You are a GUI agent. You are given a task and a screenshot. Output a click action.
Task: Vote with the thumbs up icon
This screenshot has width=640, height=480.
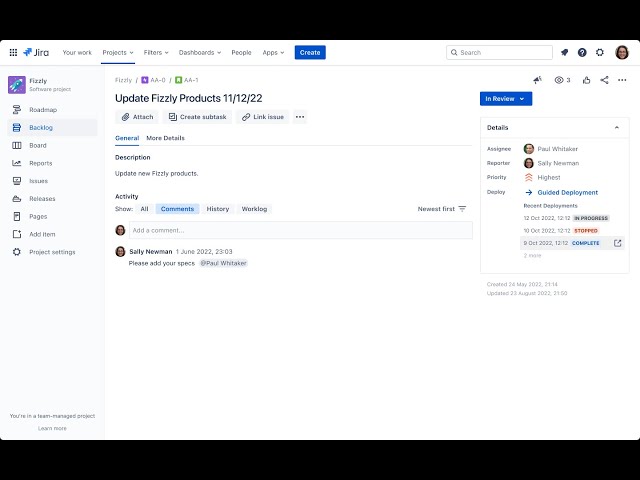tap(587, 80)
